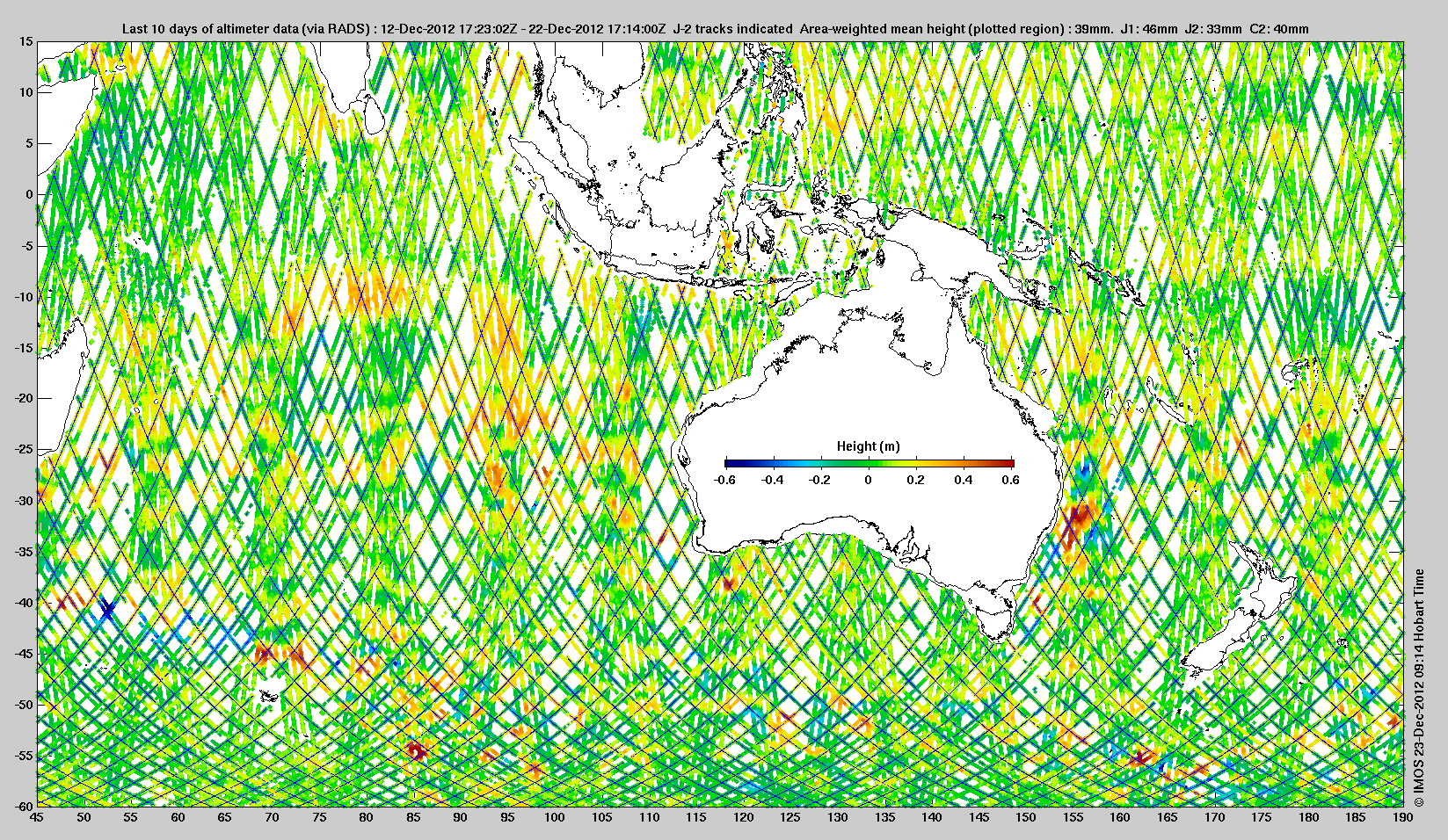Click the Sri Lanka island outline

point(375,116)
